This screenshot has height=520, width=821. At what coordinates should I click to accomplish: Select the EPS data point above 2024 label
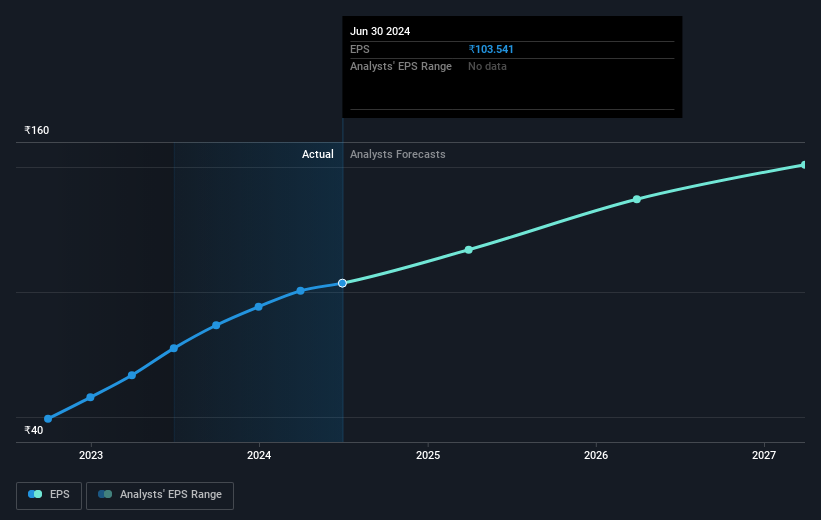pos(259,307)
